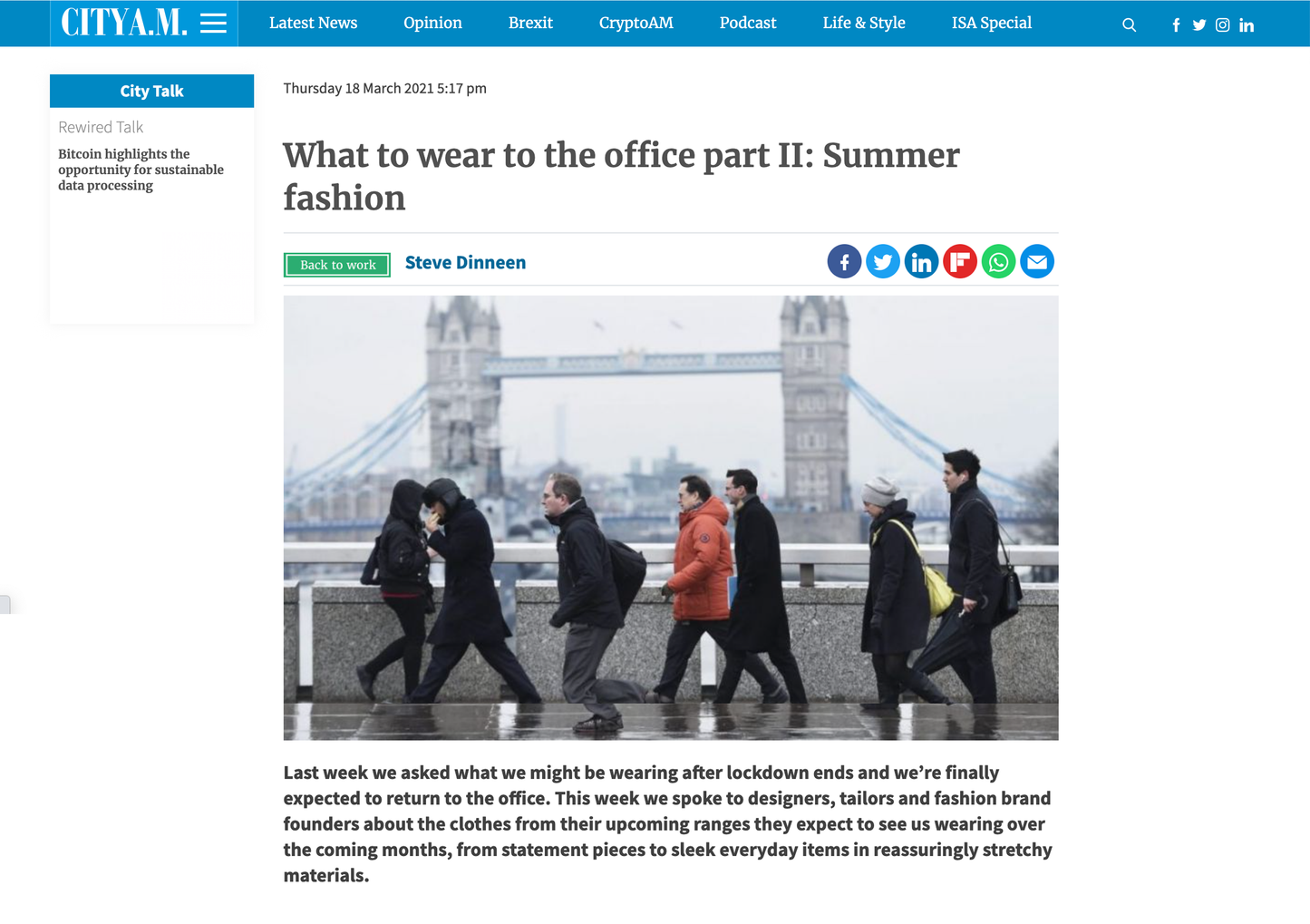1310x924 pixels.
Task: Share article on LinkedIn
Action: point(921,262)
